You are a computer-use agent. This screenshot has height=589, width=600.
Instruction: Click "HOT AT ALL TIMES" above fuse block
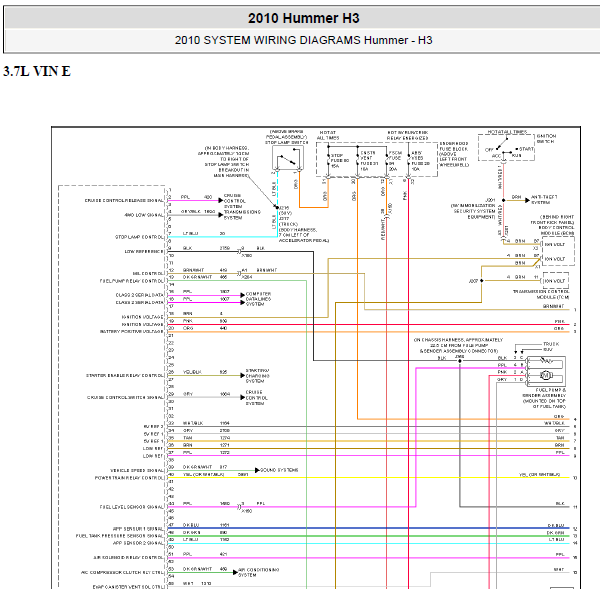pyautogui.click(x=328, y=135)
